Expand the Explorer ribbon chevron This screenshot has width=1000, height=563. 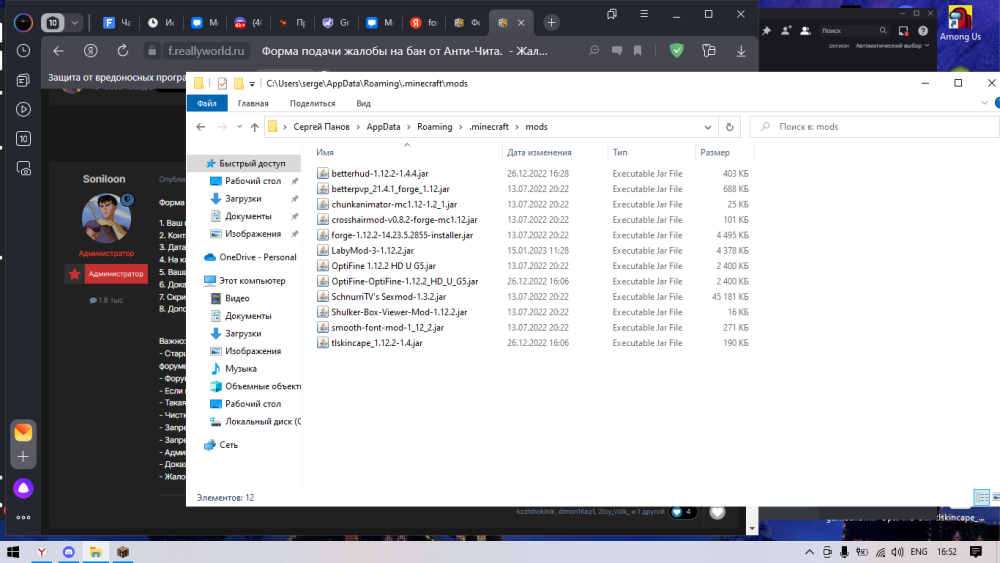click(984, 103)
